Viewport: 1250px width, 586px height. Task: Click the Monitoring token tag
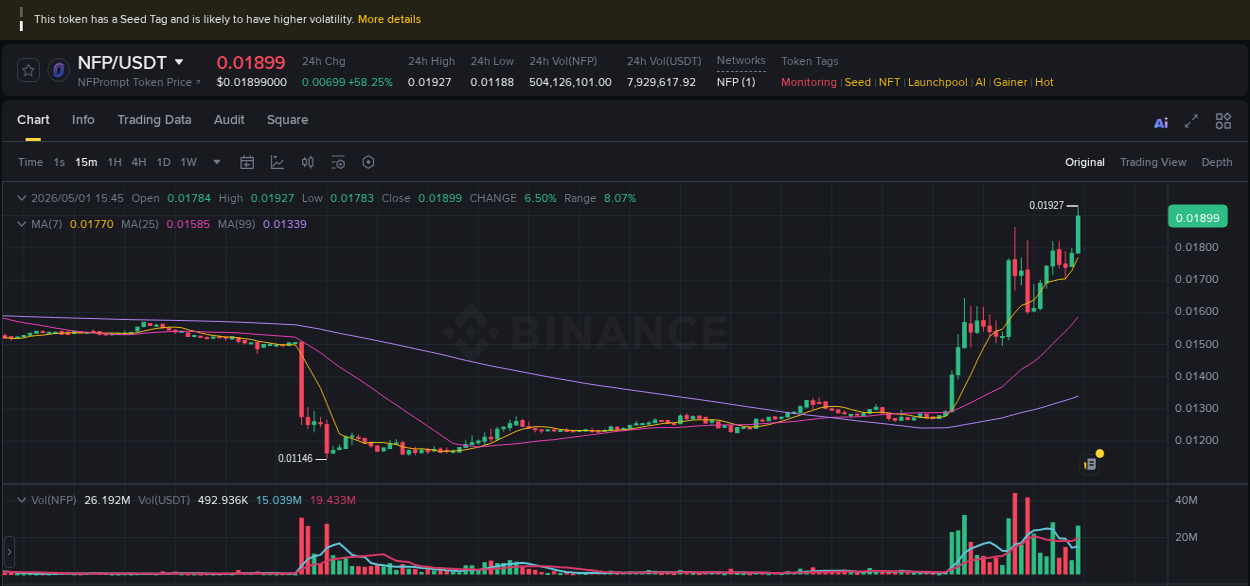pos(809,82)
